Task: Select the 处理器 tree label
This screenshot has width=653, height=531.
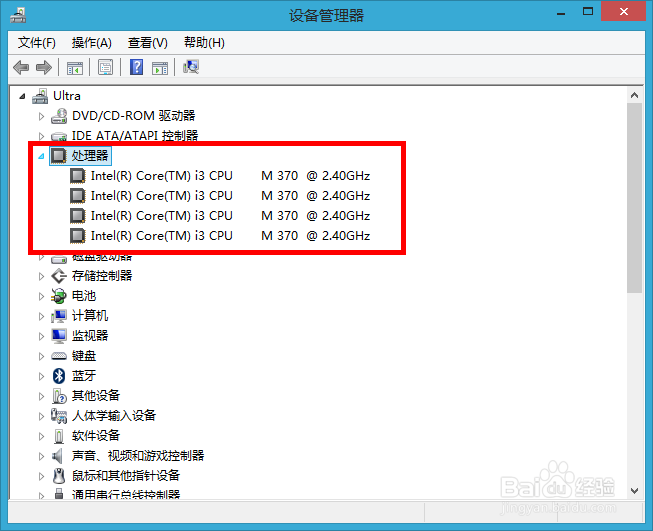Action: point(90,156)
